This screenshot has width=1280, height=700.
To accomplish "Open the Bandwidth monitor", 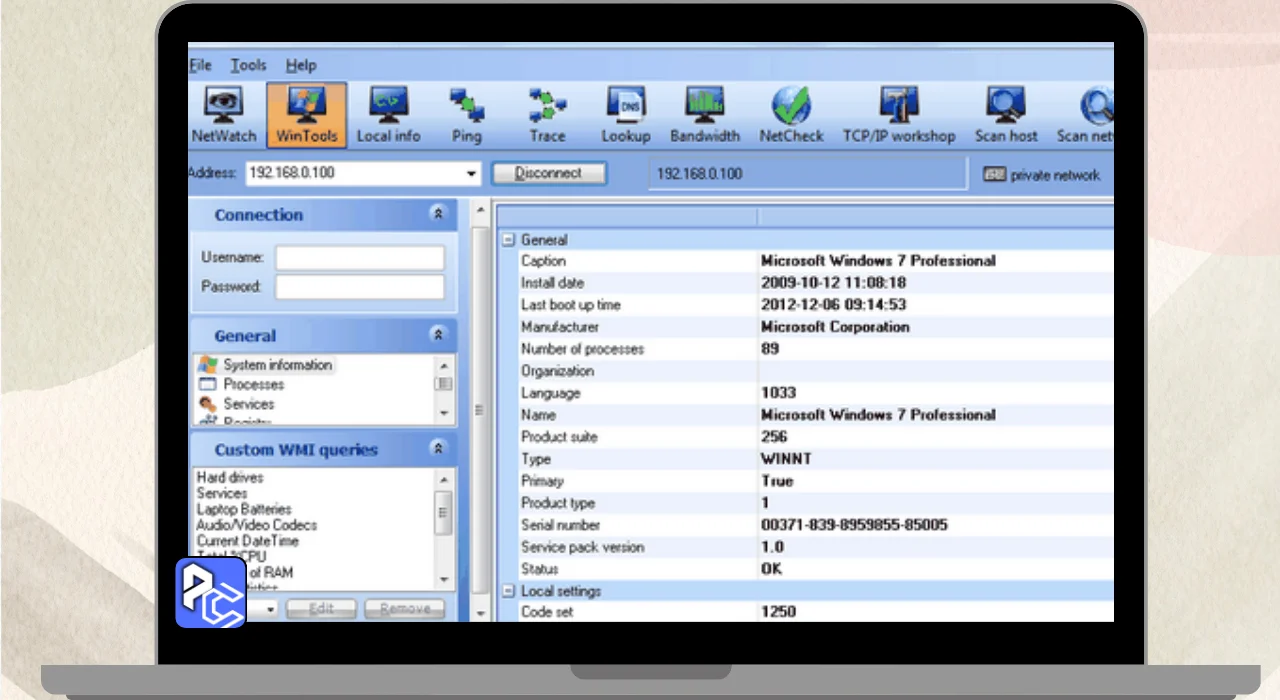I will 705,115.
